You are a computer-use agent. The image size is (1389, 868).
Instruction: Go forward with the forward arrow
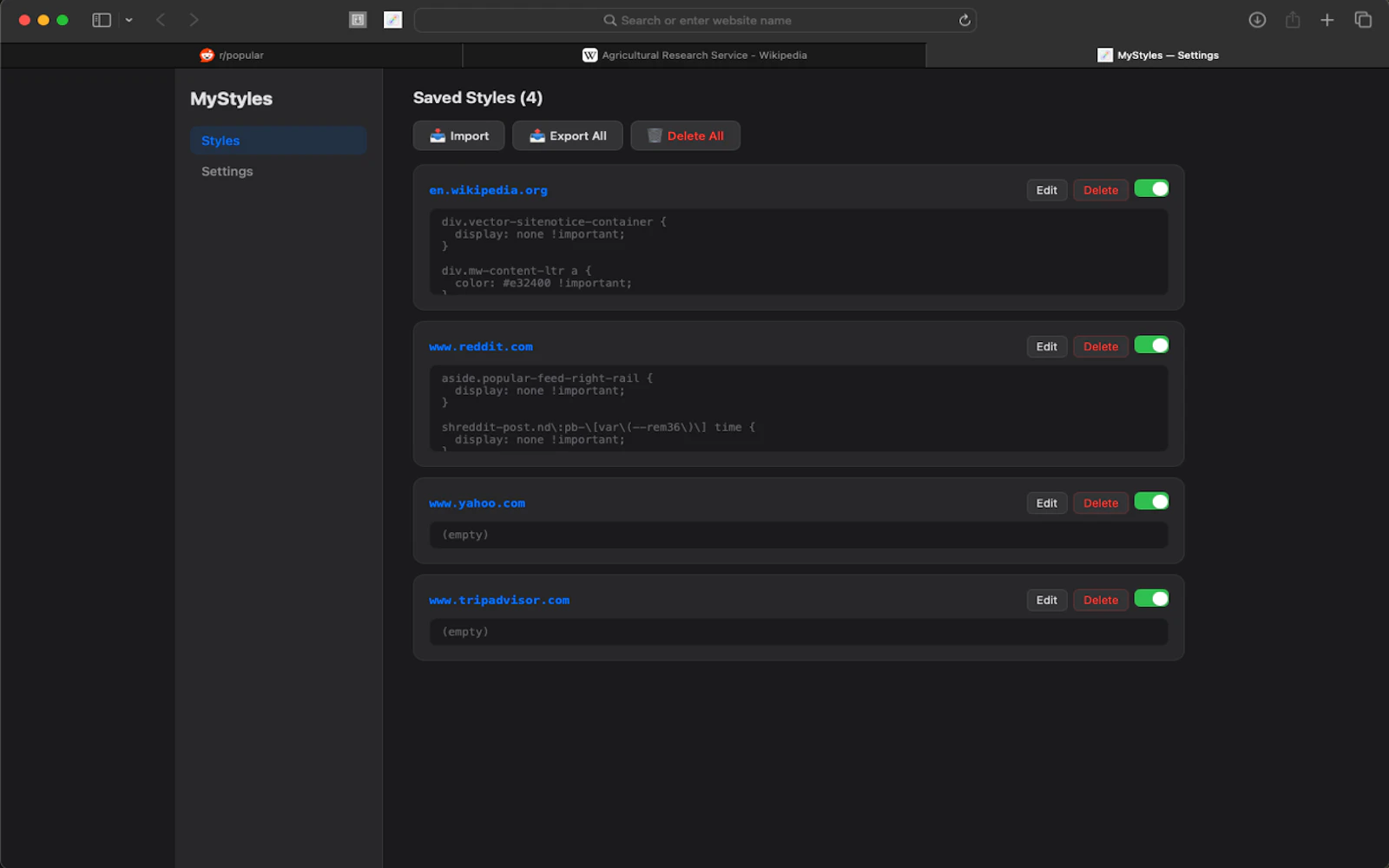pos(194,20)
